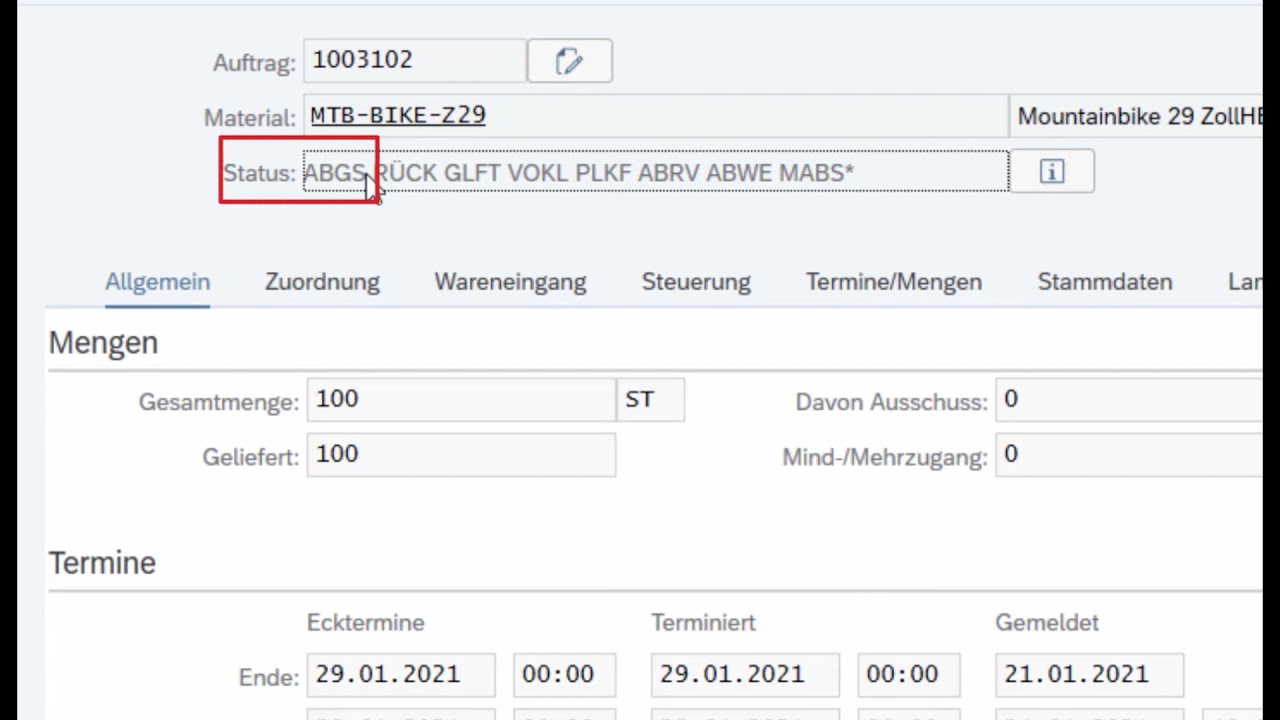Click the Geliefert label
1280x720 pixels.
(x=251, y=457)
